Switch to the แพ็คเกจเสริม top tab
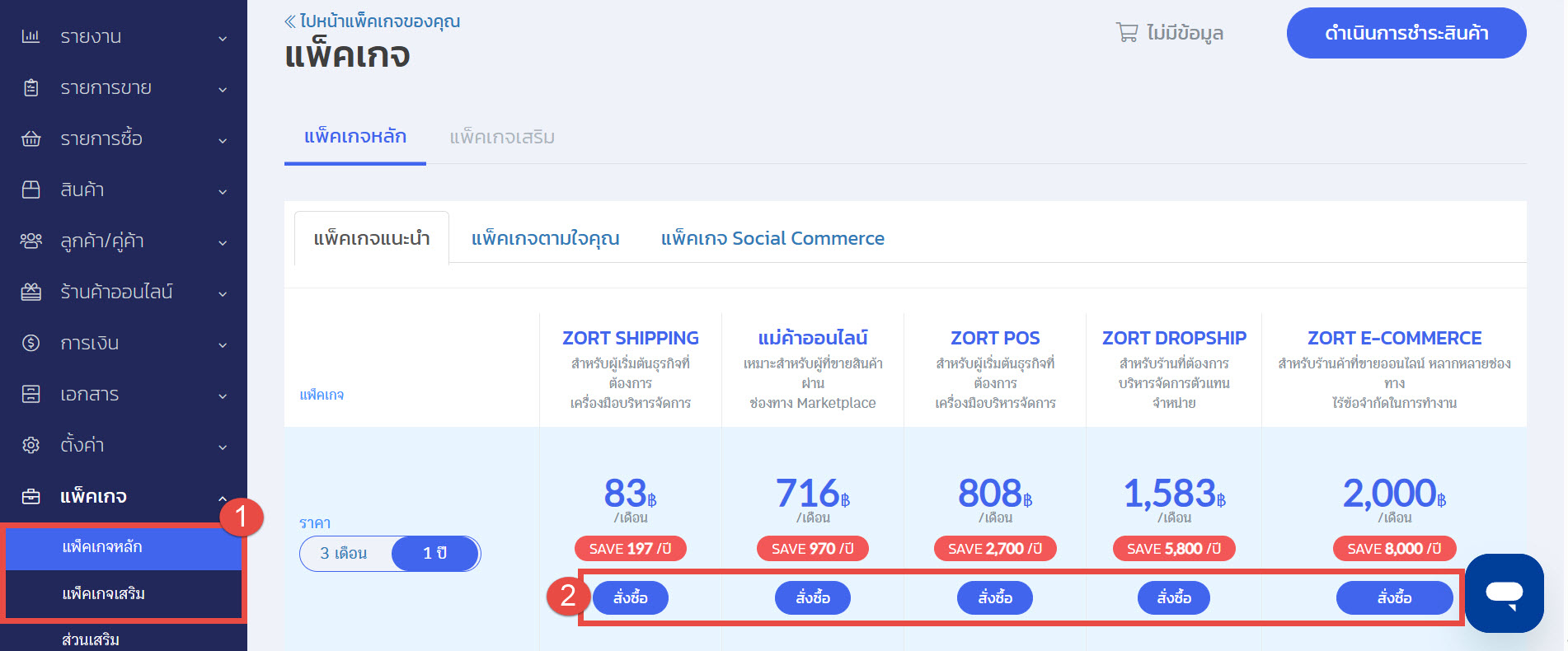This screenshot has height=651, width=1568. tap(501, 137)
